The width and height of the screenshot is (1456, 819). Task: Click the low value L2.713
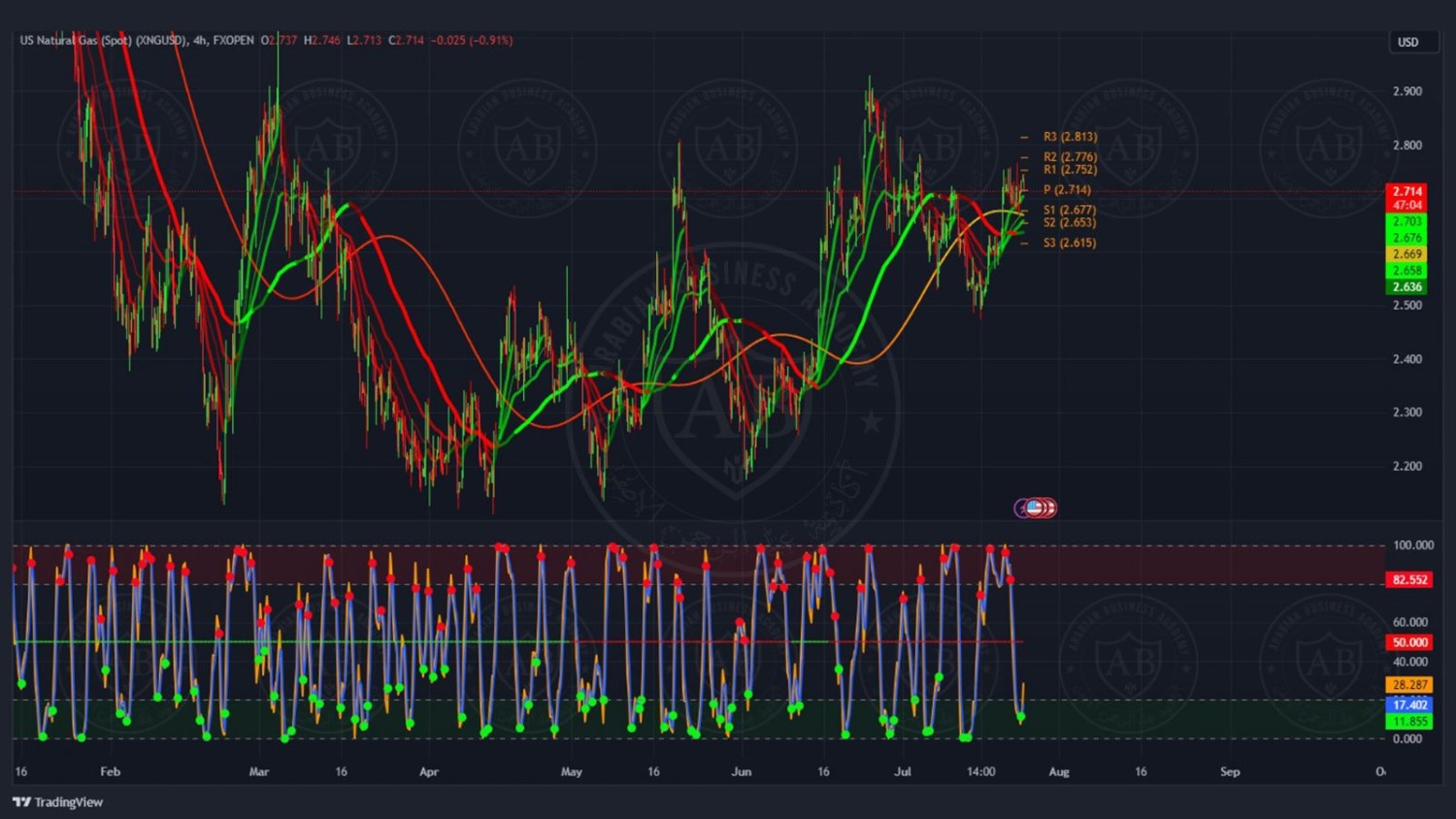(x=364, y=41)
